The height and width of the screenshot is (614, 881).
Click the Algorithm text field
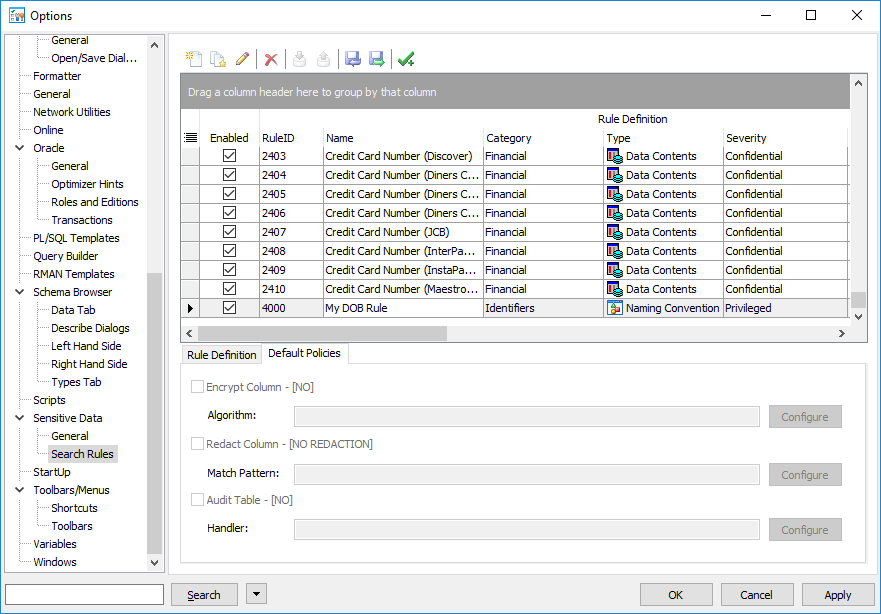click(x=527, y=417)
